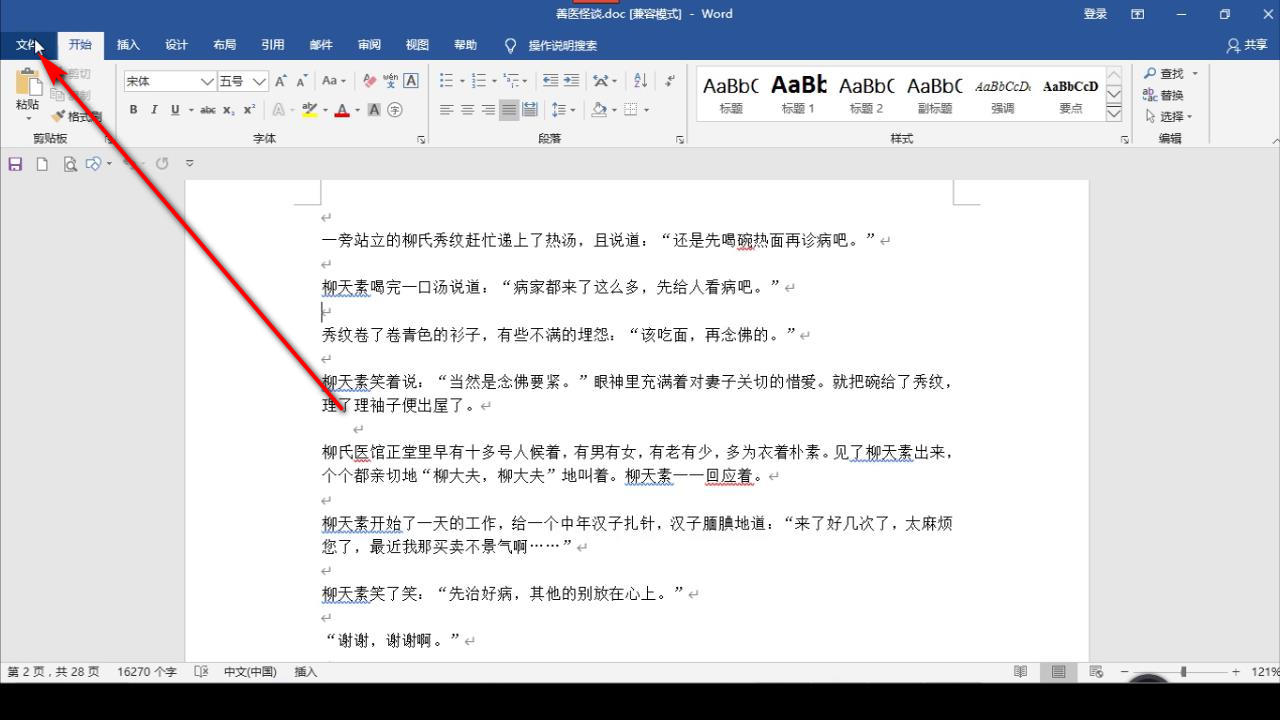Open the Find tool in the Editing group
Viewport: 1280px width, 720px height.
pyautogui.click(x=1163, y=73)
